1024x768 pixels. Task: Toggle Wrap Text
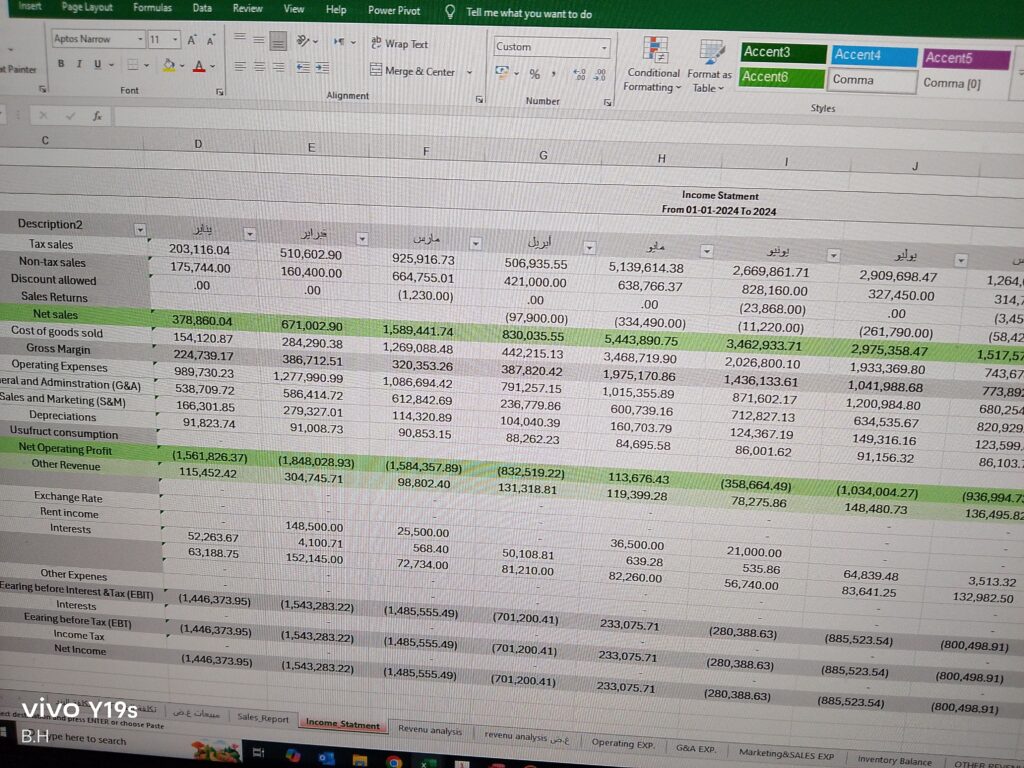point(399,44)
